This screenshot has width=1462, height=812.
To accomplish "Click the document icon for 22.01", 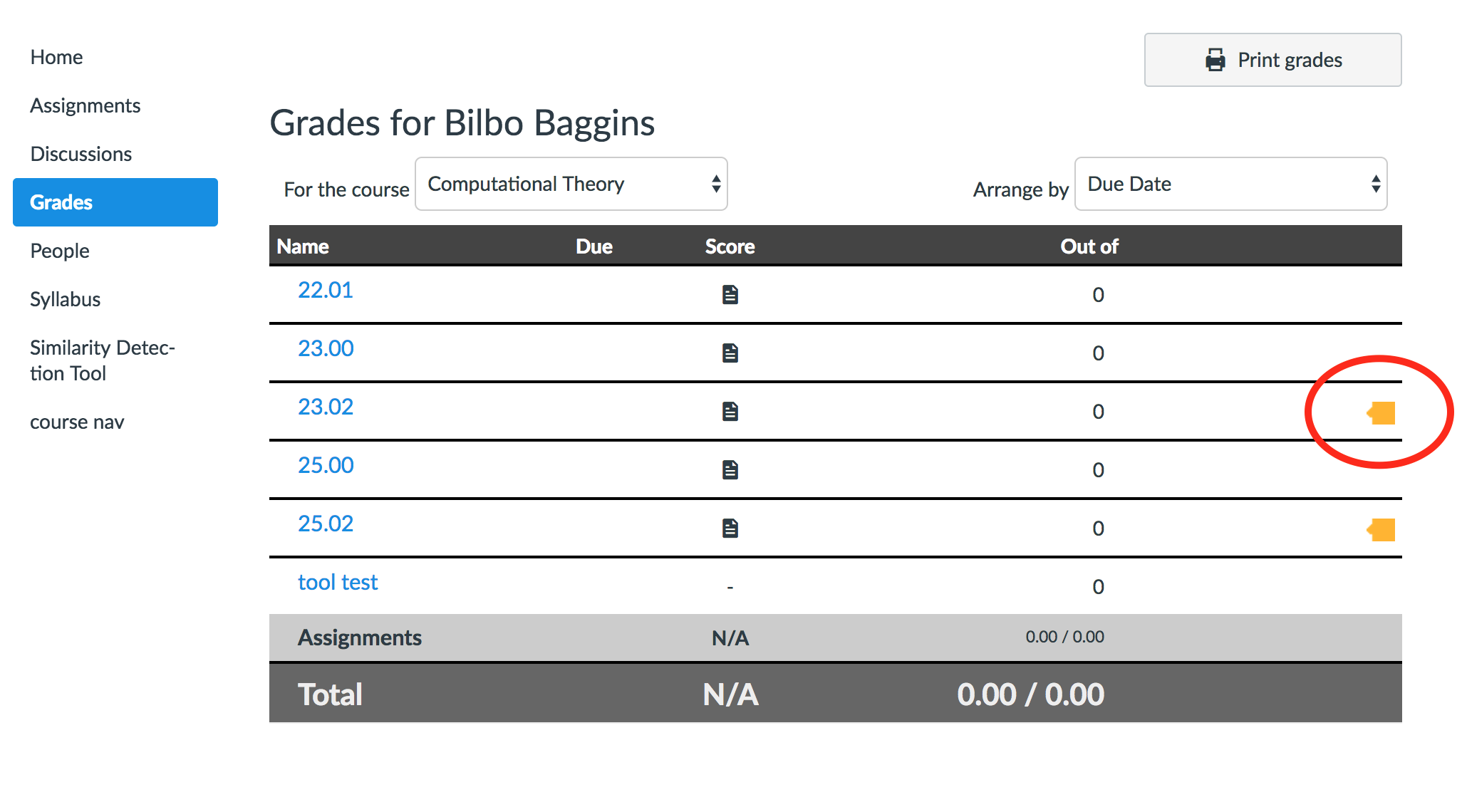I will [730, 294].
